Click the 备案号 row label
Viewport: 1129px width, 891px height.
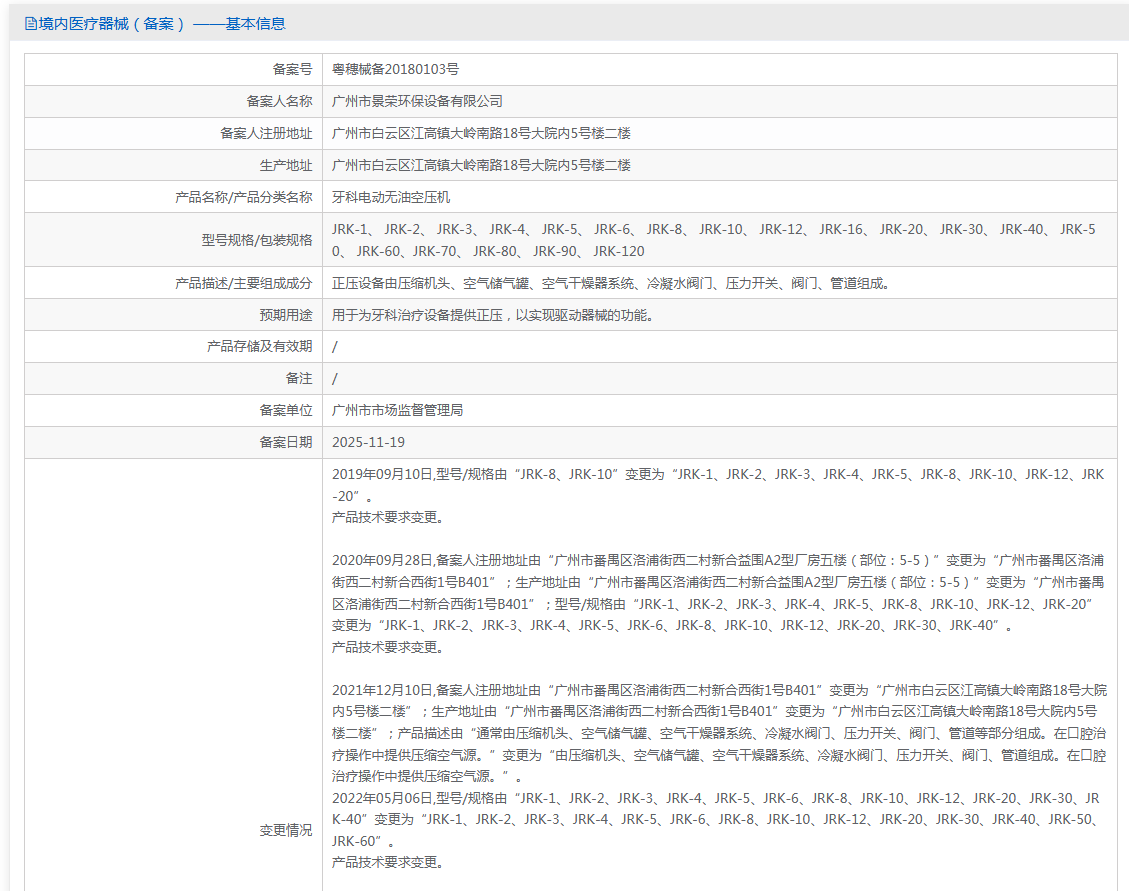click(292, 69)
